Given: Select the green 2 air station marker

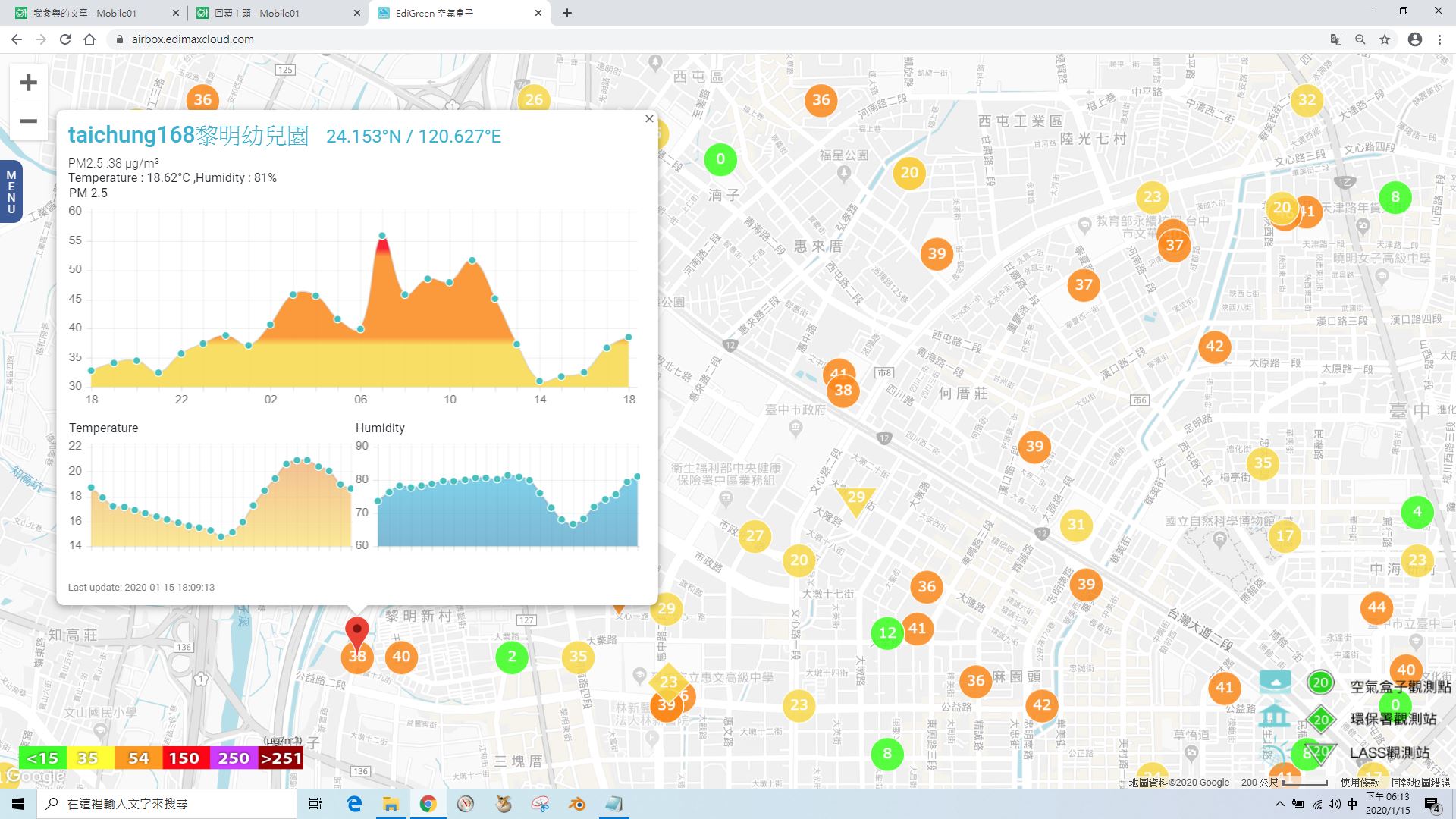Looking at the screenshot, I should 512,657.
